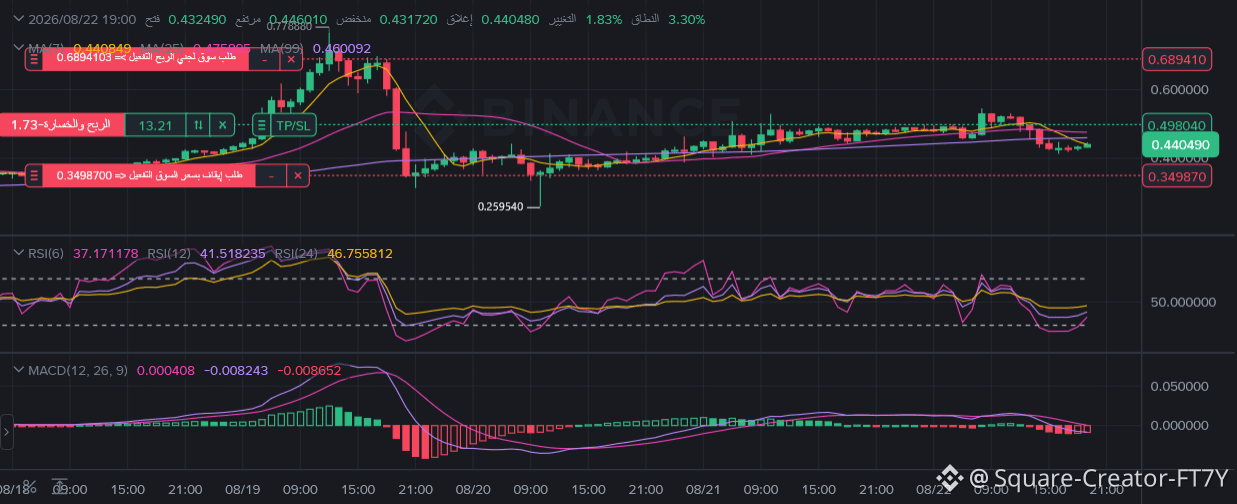Screen dimensions: 1237x504
Task: Click the MA(99) 0.460092 legend value
Action: click(x=342, y=47)
